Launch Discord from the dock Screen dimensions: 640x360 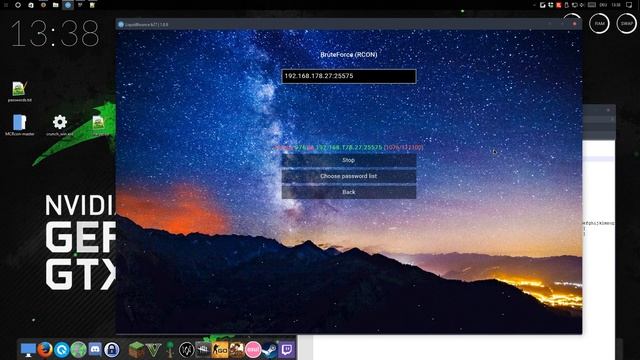95,350
